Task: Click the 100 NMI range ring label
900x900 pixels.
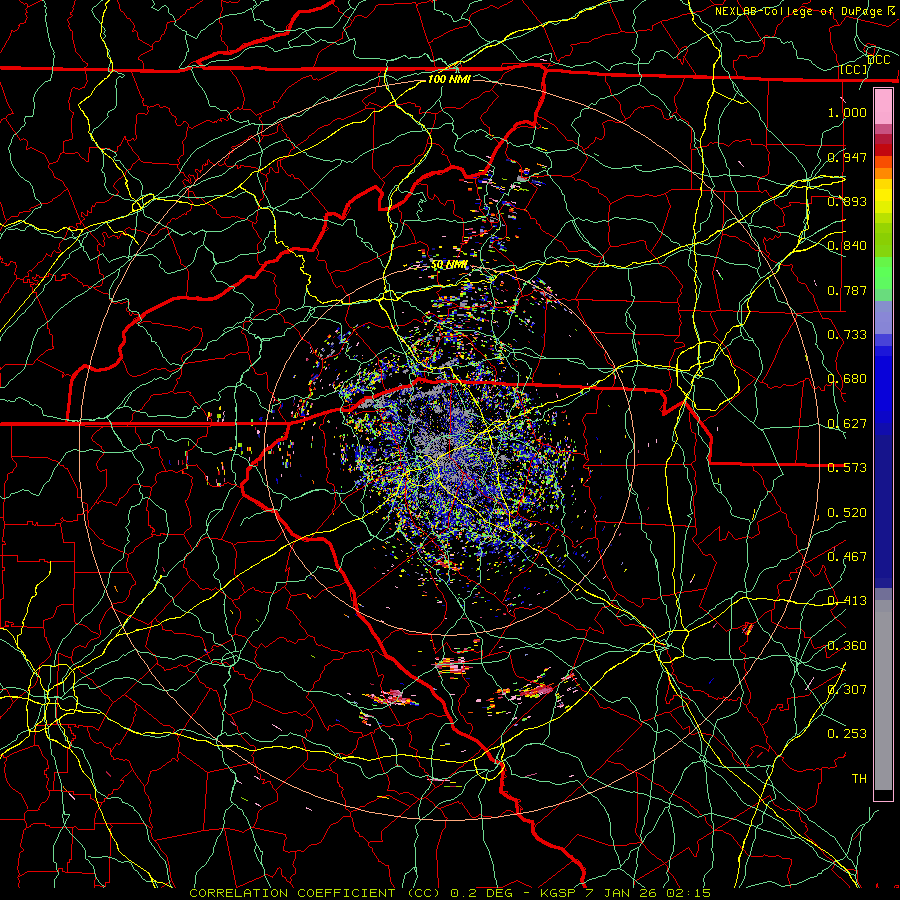Action: [449, 79]
